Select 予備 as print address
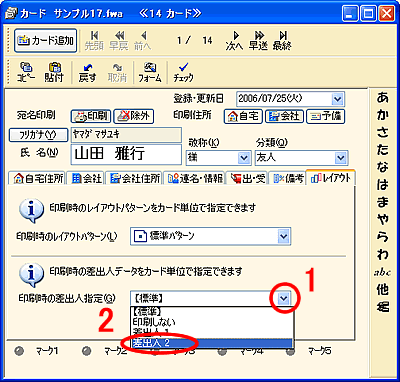Image resolution: width=400 pixels, height=382 pixels. 325,116
